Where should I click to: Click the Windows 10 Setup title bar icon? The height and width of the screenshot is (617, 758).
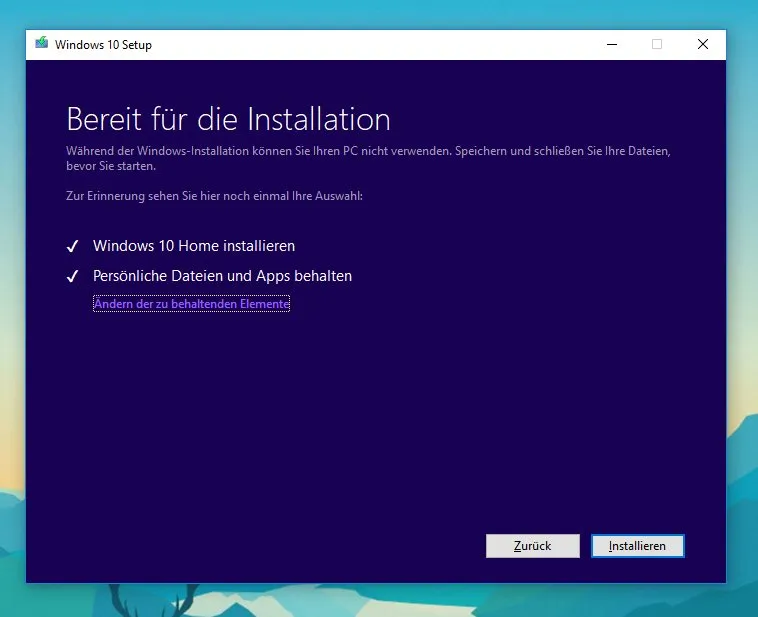42,44
